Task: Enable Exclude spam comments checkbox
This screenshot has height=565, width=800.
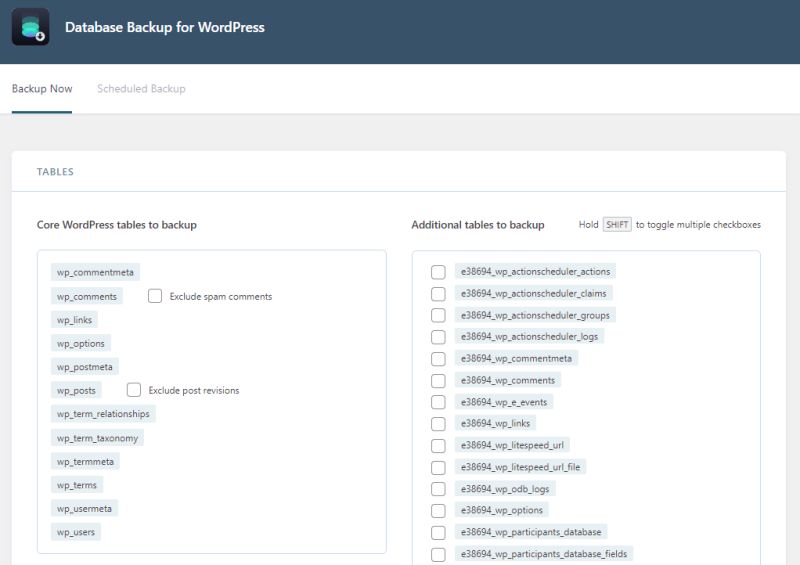Action: pos(155,296)
